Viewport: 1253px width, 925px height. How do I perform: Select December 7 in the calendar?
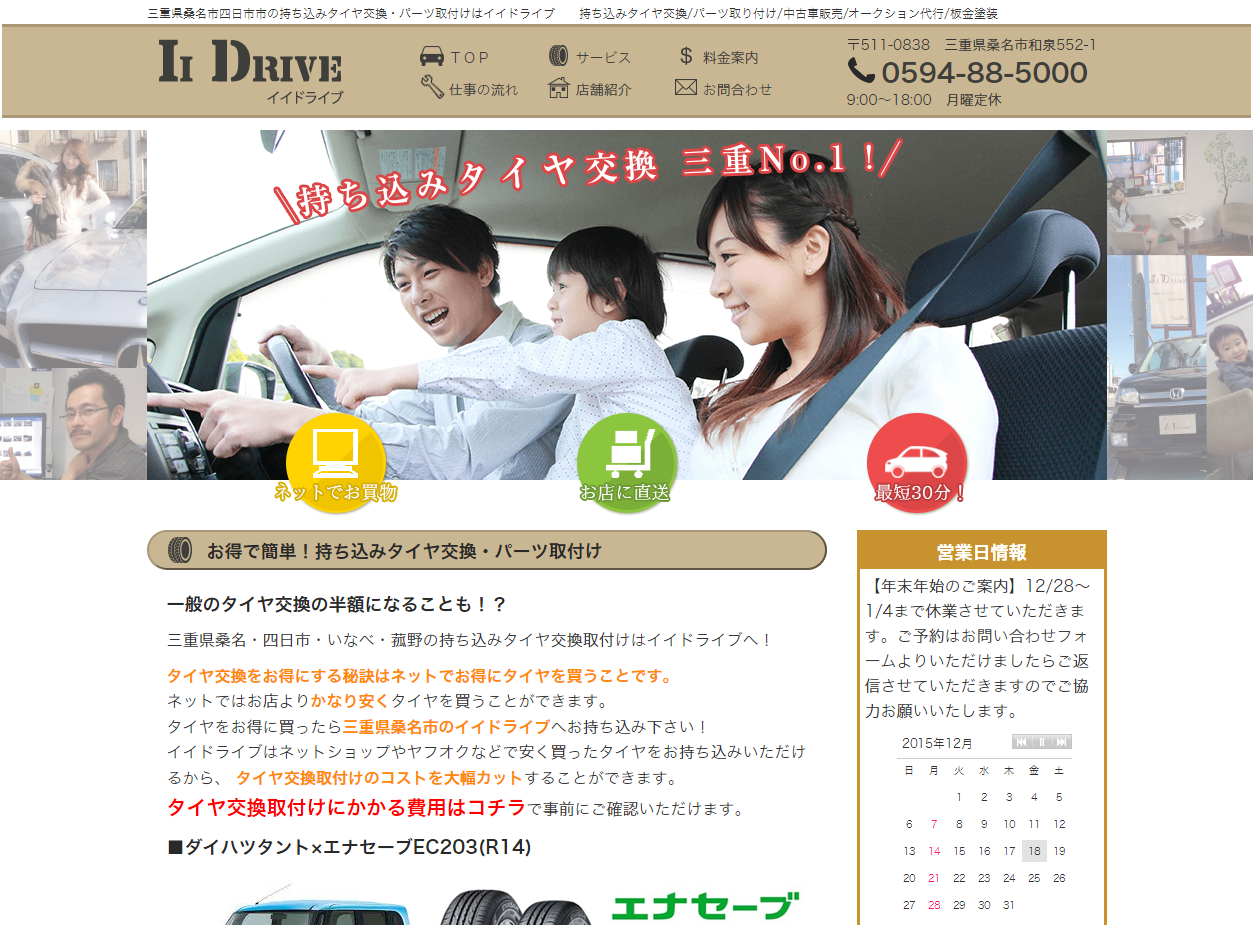(x=934, y=824)
